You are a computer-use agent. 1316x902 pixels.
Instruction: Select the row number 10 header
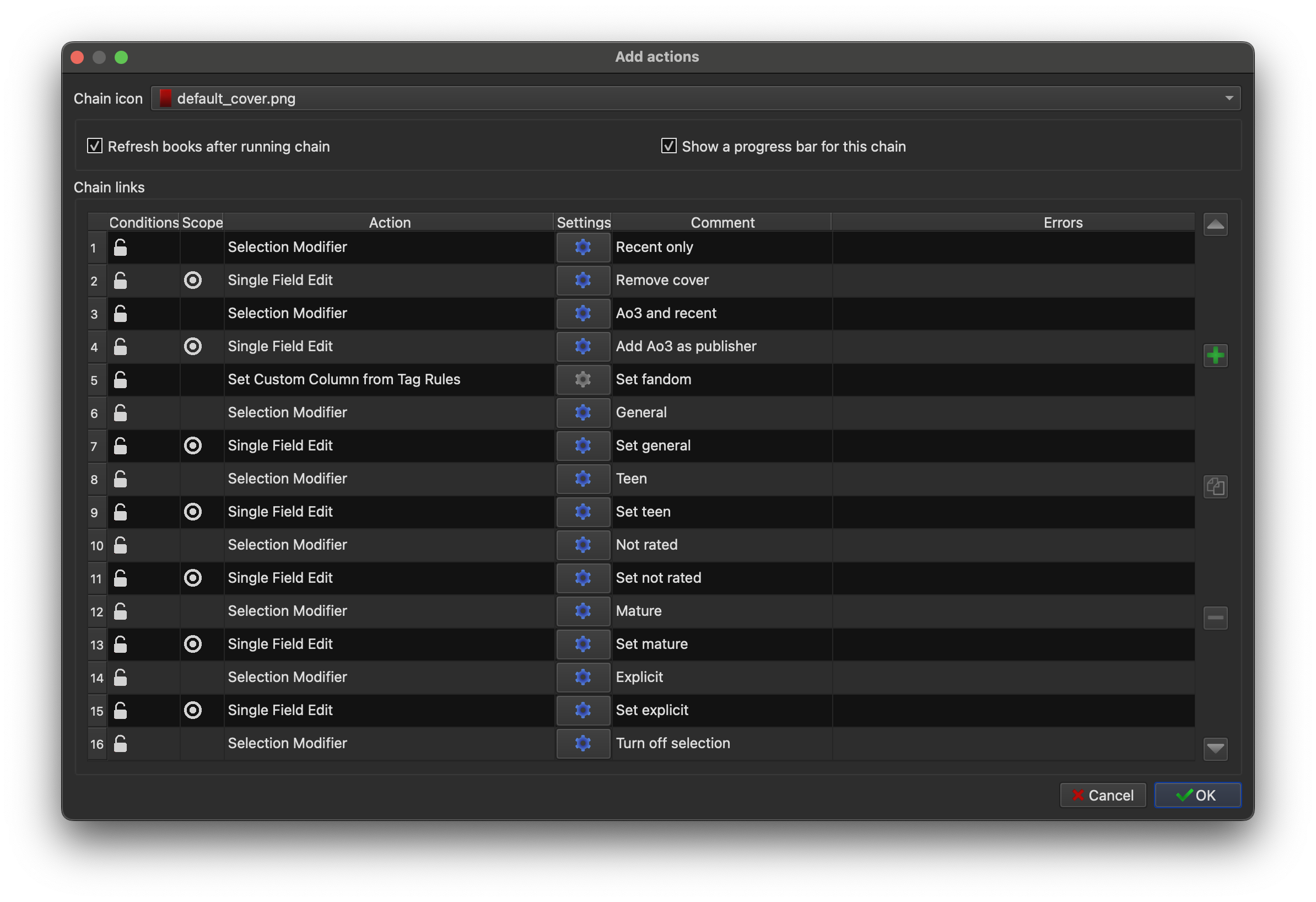pyautogui.click(x=97, y=545)
